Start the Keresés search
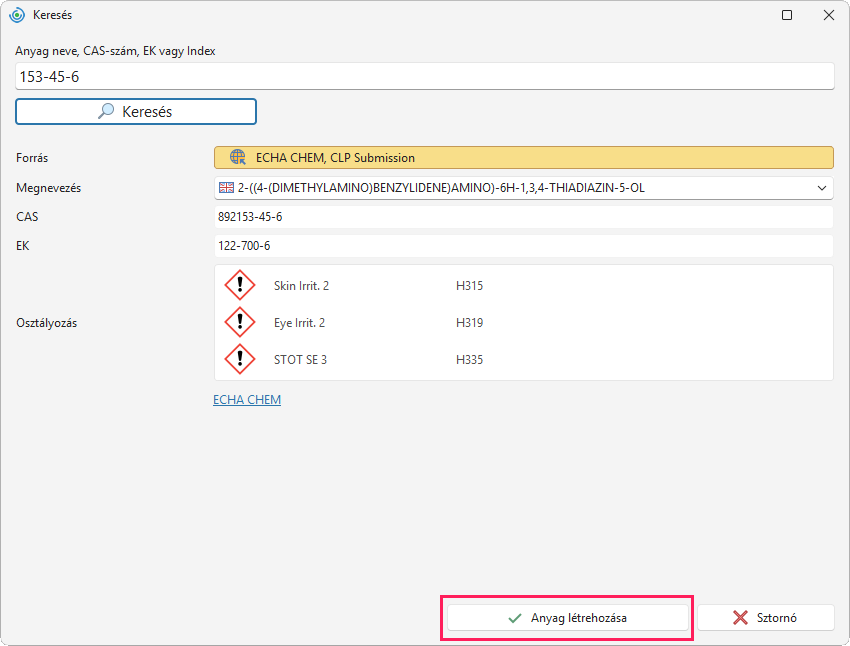Viewport: 850px width, 646px height. [136, 111]
